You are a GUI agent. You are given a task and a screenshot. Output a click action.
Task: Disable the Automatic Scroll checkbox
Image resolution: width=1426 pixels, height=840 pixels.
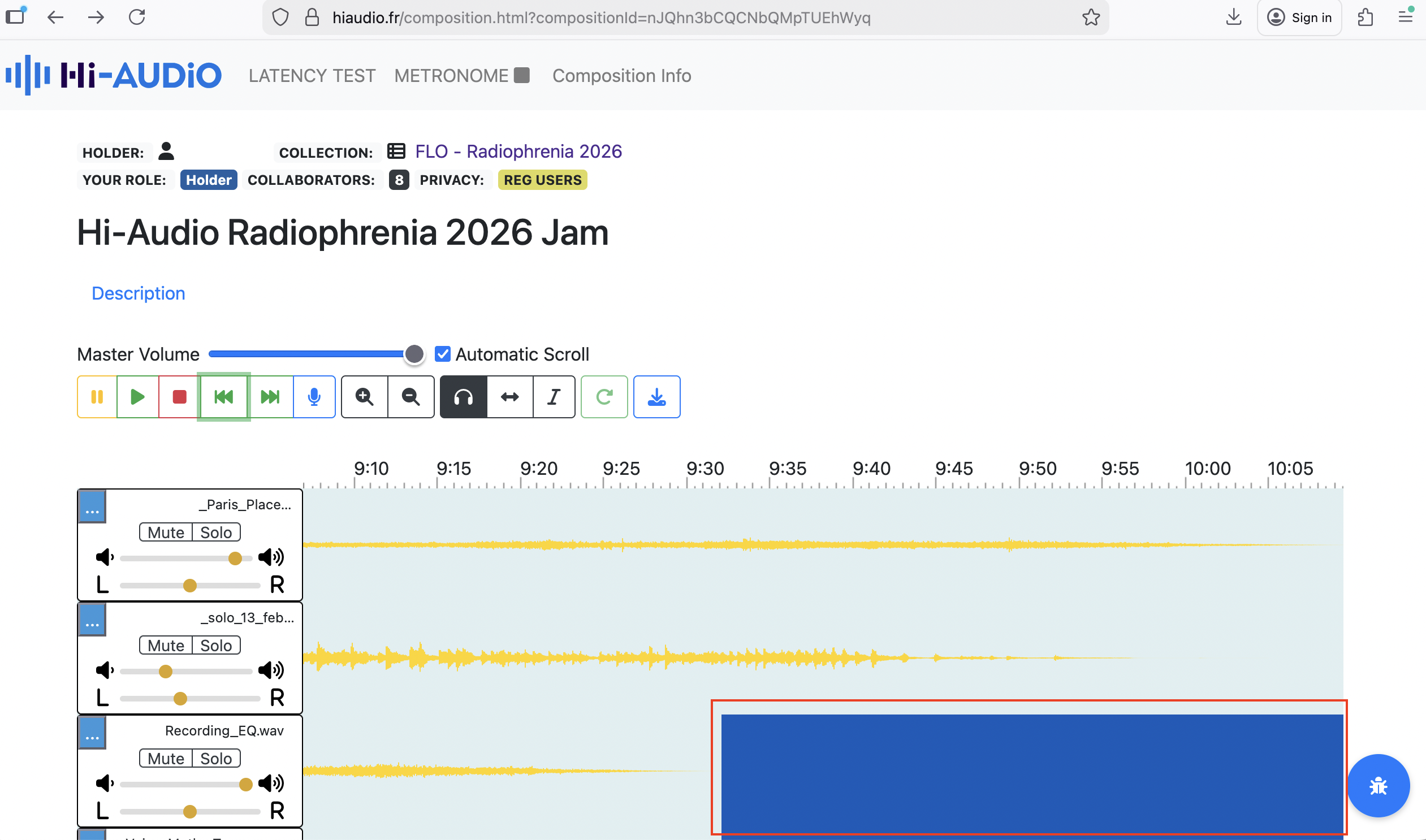click(443, 354)
